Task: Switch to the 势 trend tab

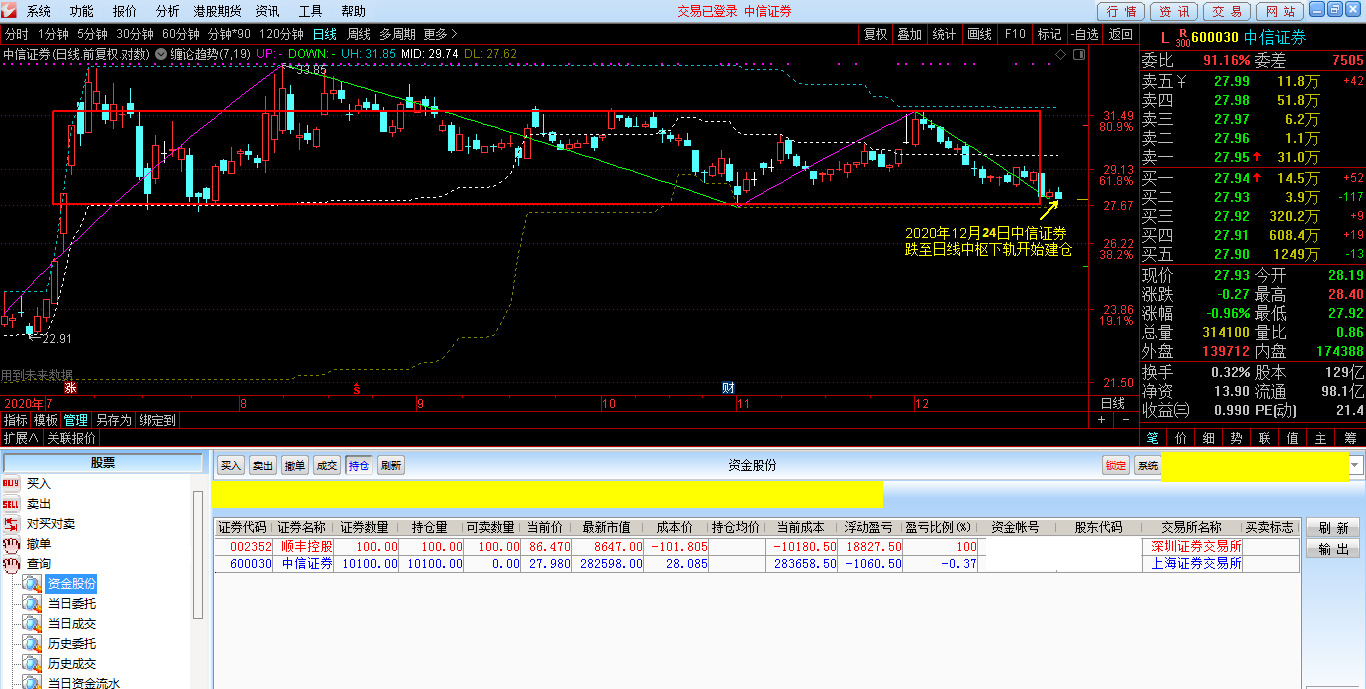Action: [x=1237, y=438]
